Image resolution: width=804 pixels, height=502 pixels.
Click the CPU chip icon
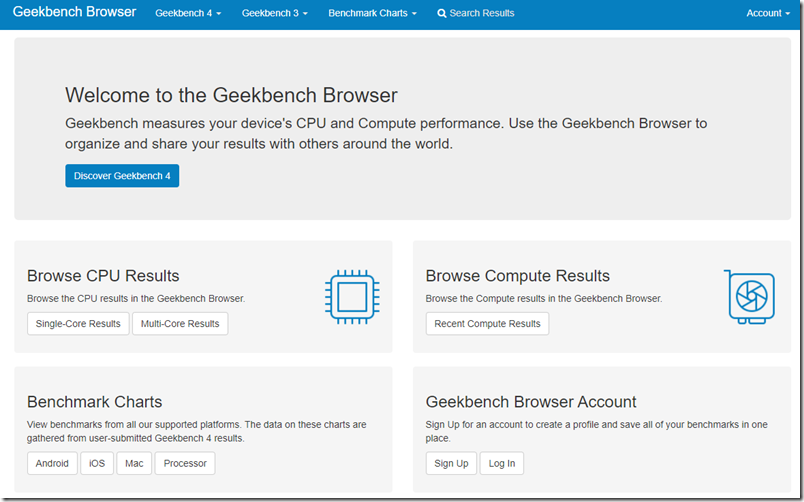coord(352,297)
